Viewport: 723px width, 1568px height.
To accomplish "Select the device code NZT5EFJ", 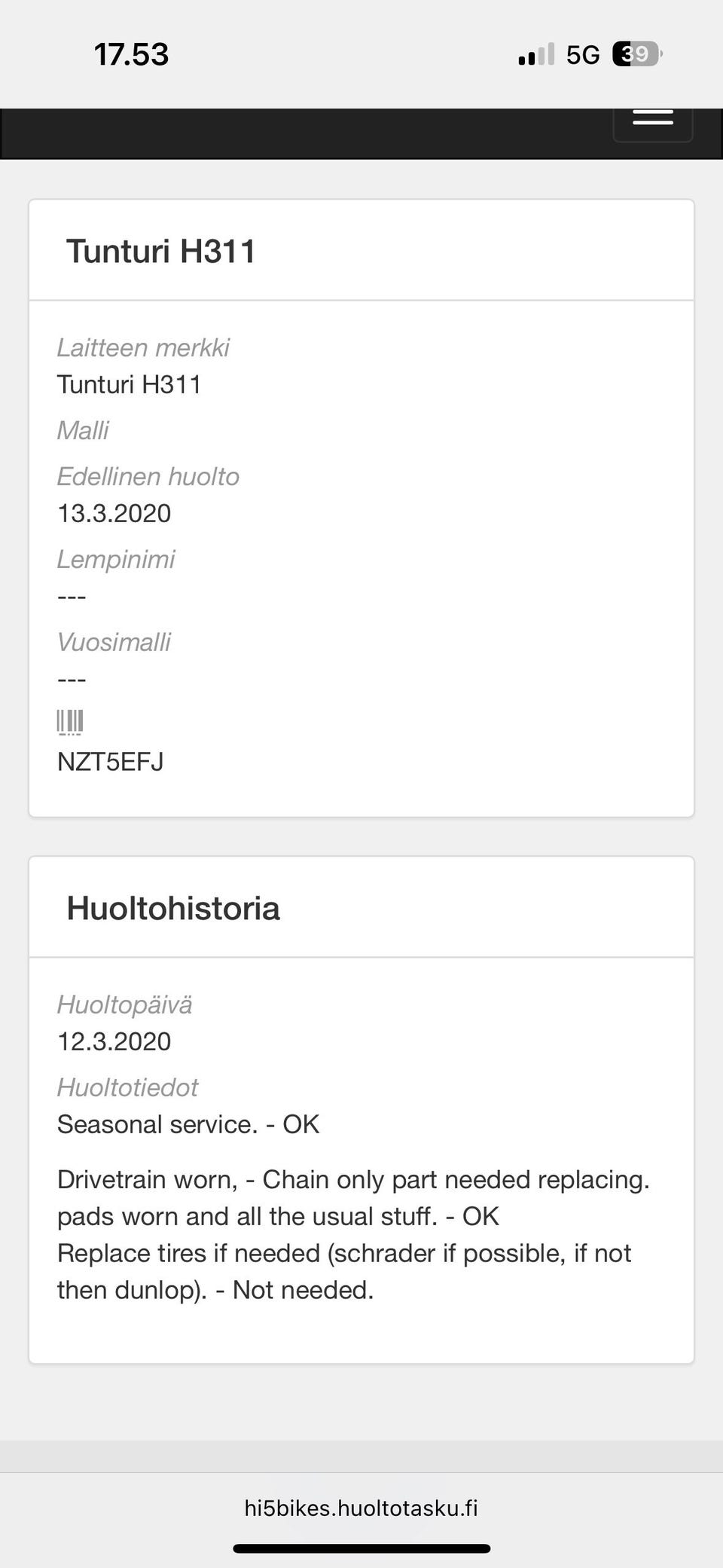I will (x=111, y=762).
